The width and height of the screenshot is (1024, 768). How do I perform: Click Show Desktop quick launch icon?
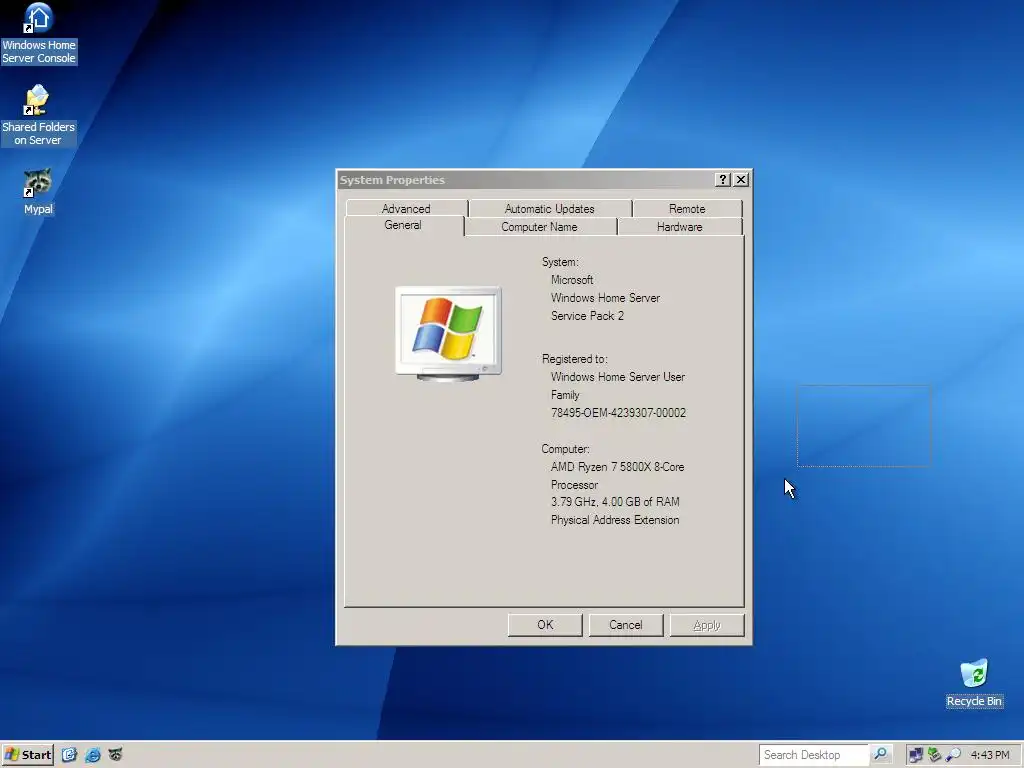[x=69, y=755]
